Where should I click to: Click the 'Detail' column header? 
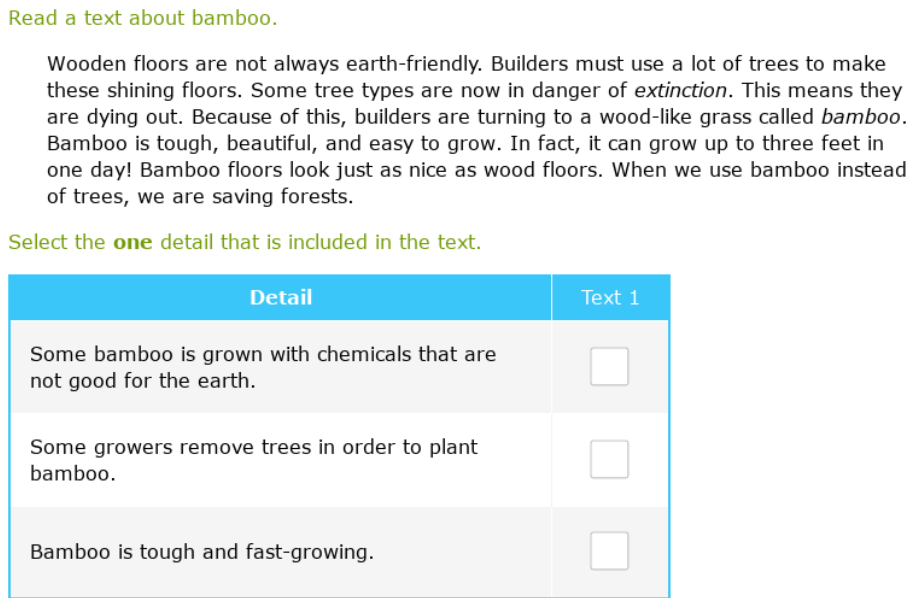(280, 297)
